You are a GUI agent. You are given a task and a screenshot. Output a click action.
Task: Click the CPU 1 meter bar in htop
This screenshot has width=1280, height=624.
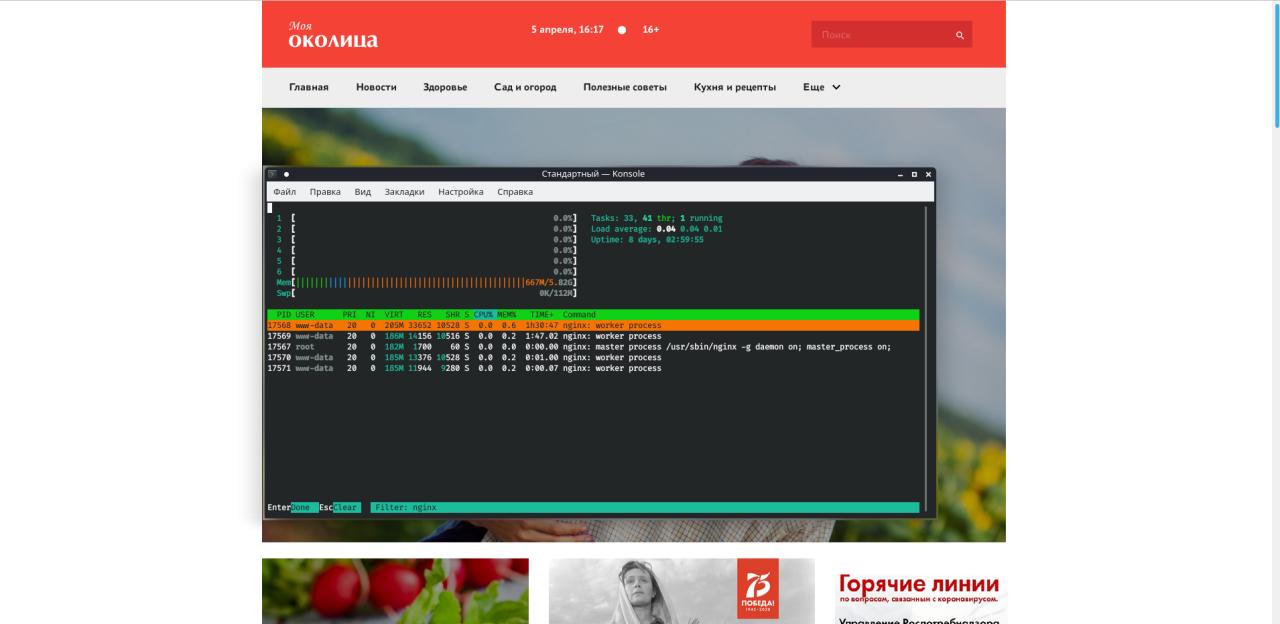coord(427,218)
